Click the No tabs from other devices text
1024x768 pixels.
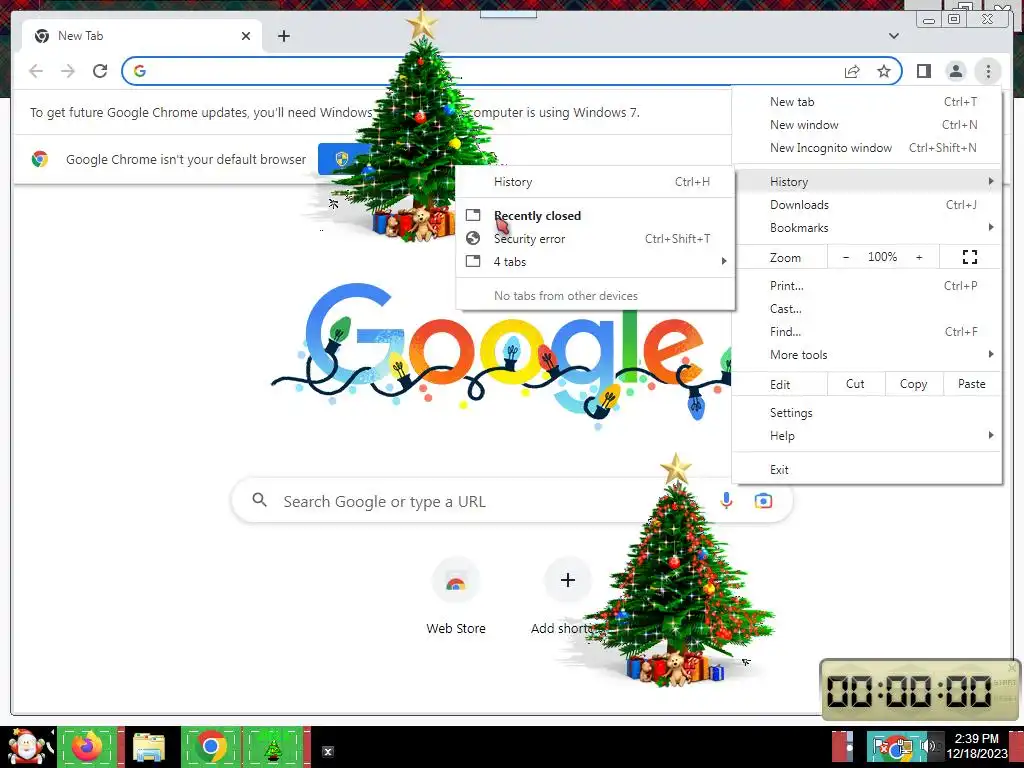tap(566, 296)
